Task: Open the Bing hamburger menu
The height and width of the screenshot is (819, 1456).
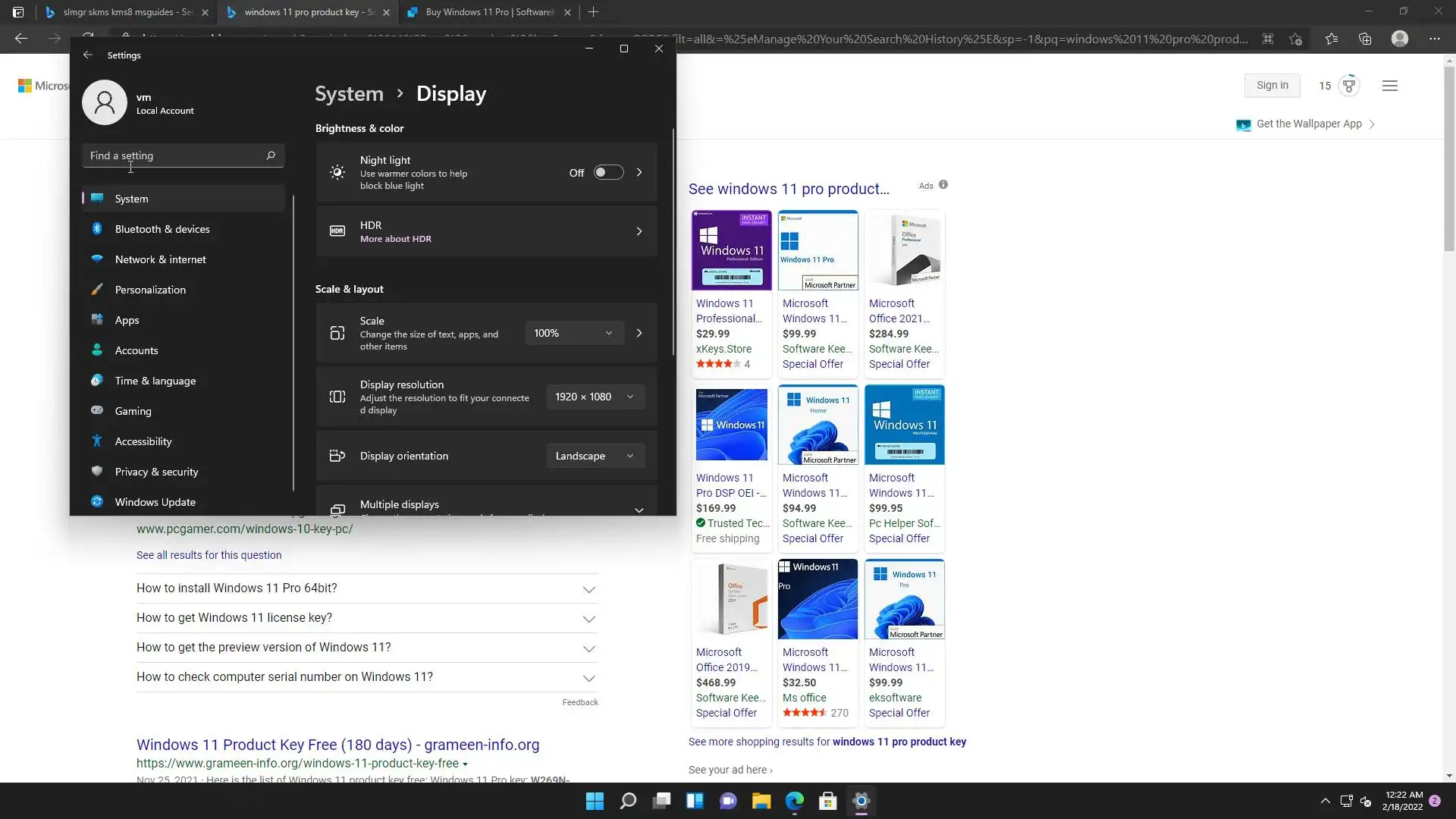Action: point(1389,86)
